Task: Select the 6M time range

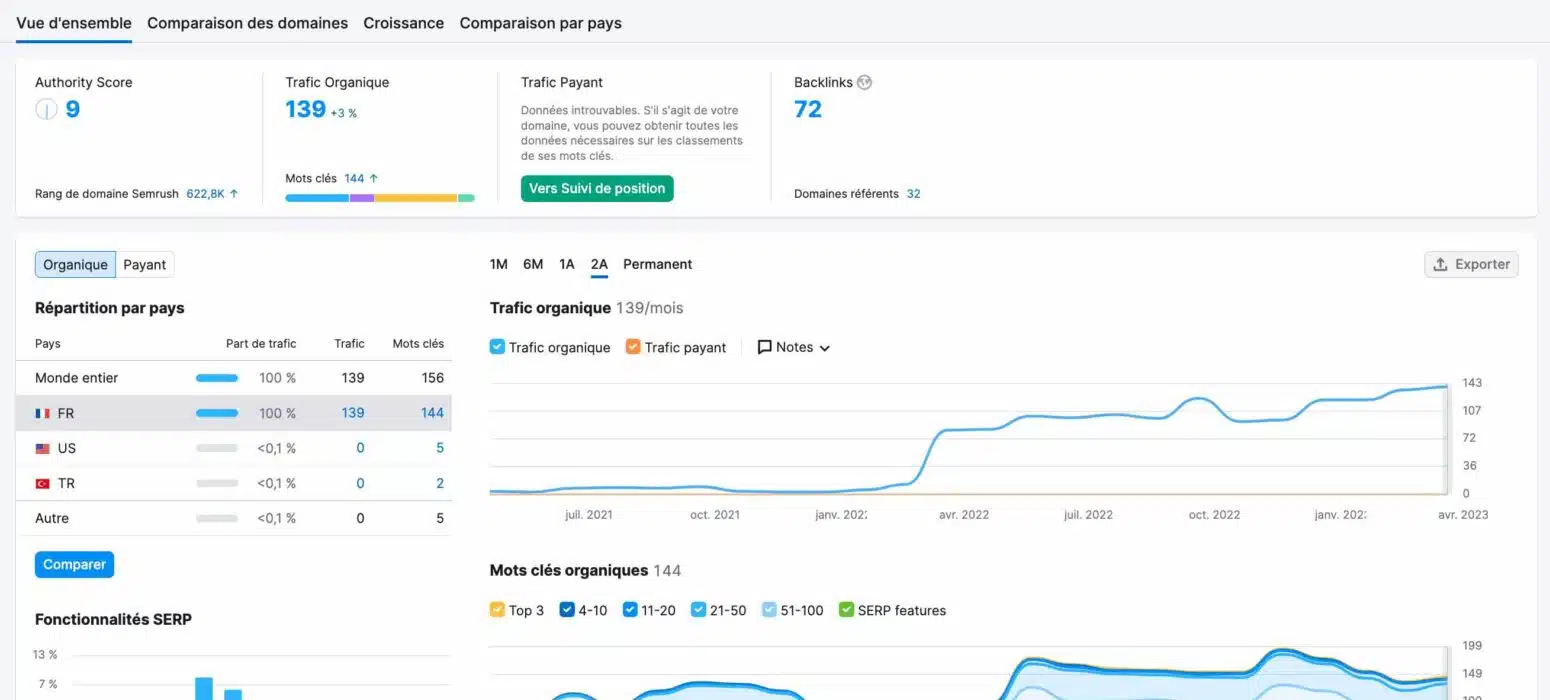Action: tap(533, 264)
